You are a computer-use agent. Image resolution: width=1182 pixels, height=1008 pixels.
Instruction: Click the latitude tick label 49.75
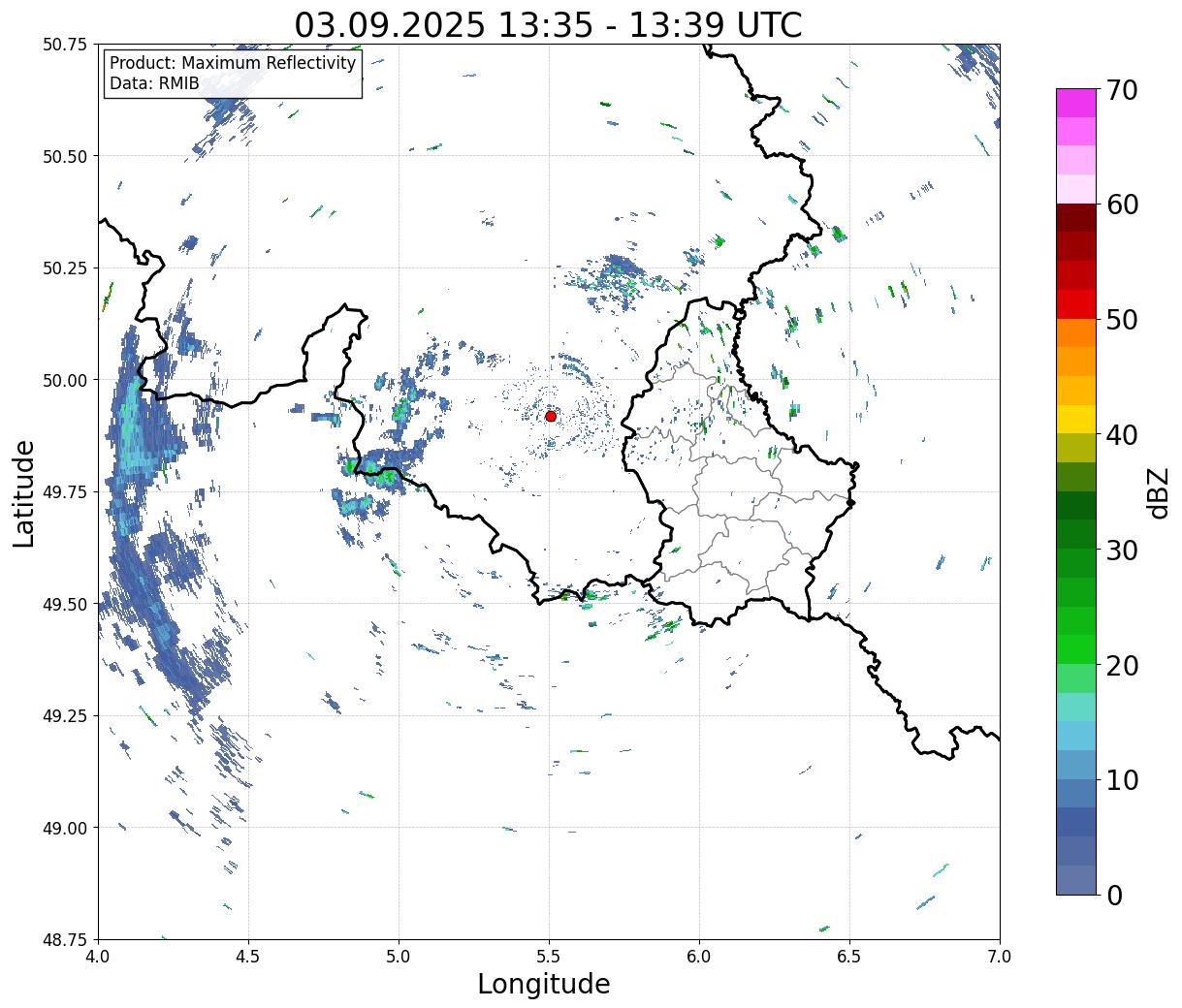(64, 492)
